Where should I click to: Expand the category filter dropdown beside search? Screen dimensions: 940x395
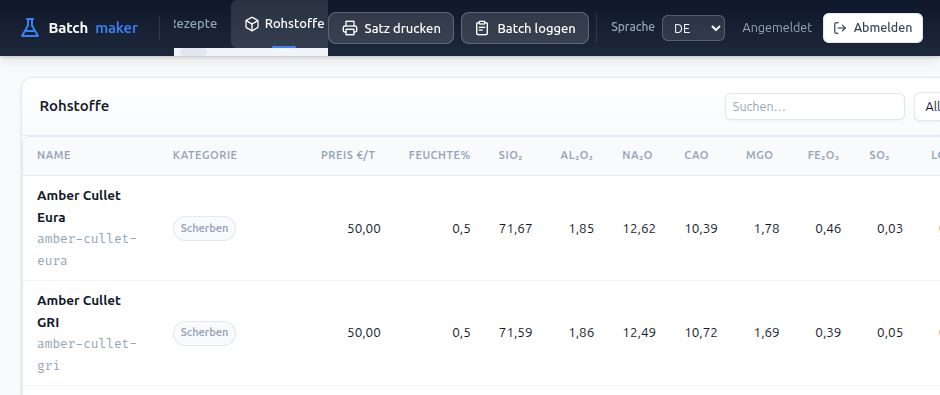tap(927, 107)
